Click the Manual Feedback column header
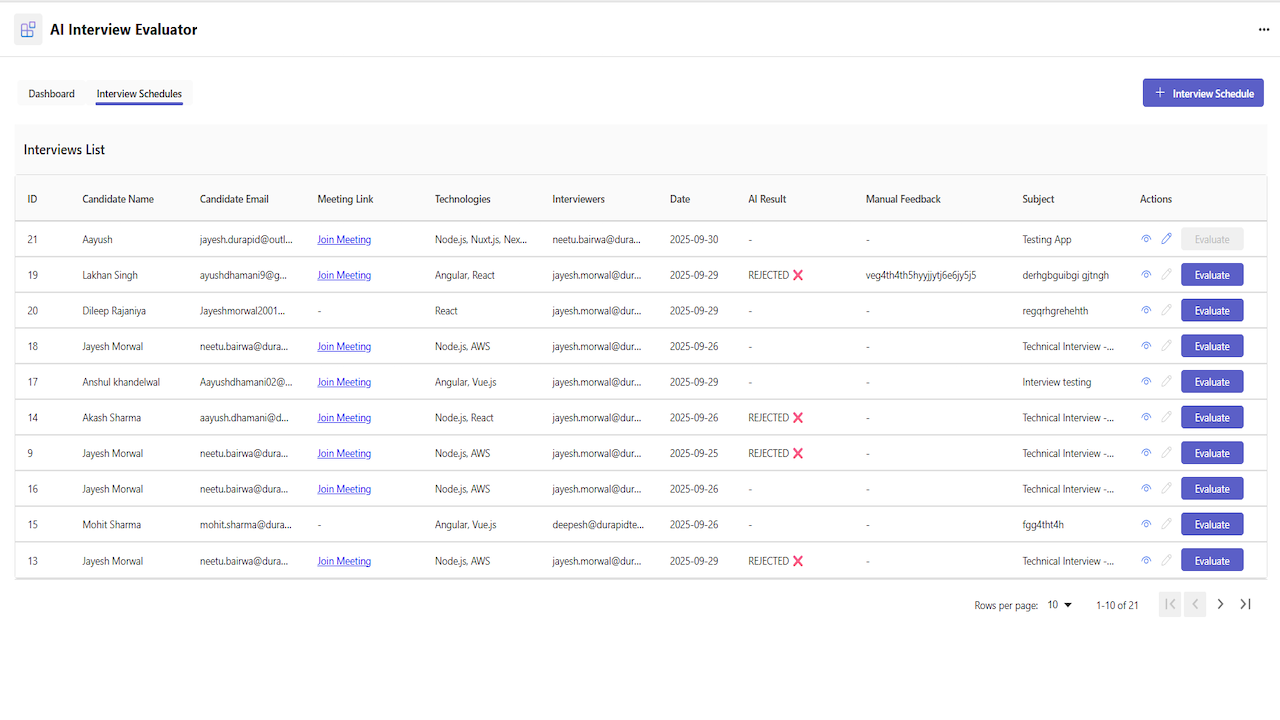The image size is (1280, 720). click(x=903, y=199)
